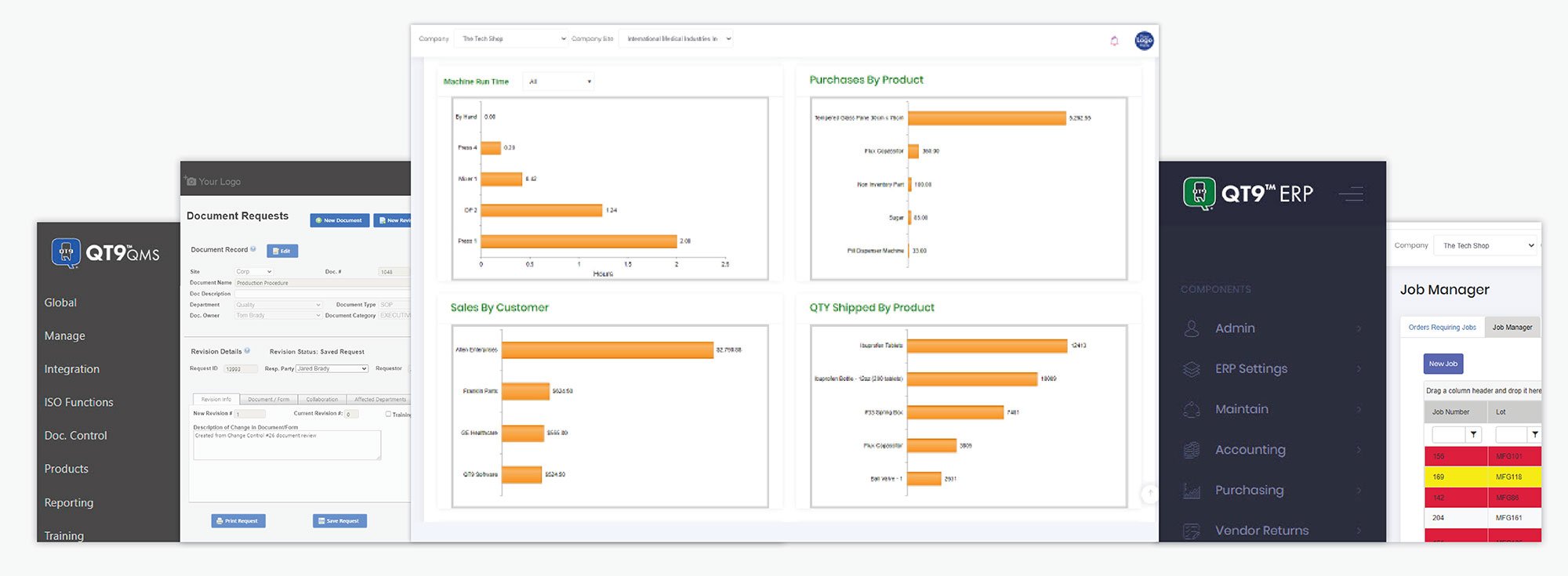Click the scroll-to-top arrow on dashboard
Image resolution: width=1568 pixels, height=576 pixels.
tap(1149, 493)
